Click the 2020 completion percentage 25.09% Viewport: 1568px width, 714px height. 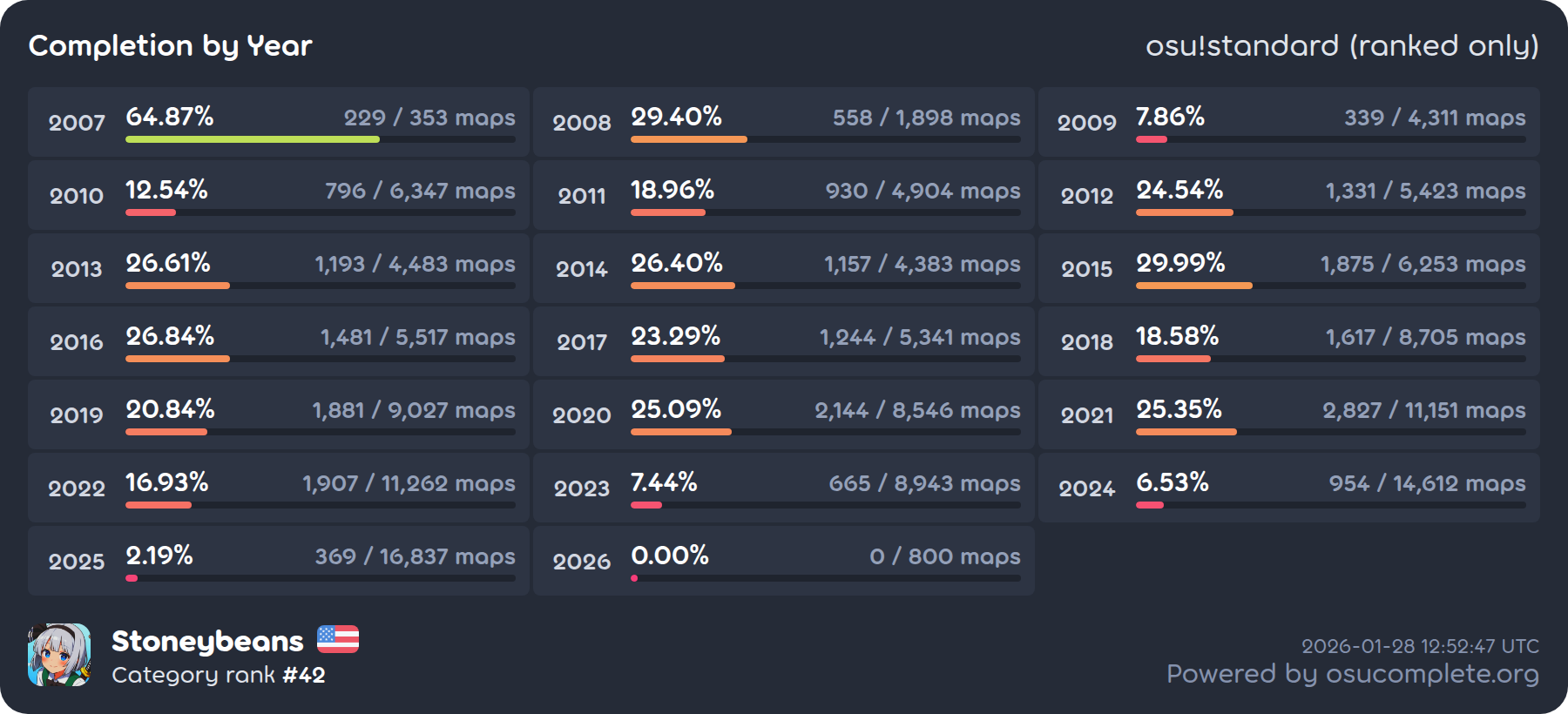tap(676, 409)
